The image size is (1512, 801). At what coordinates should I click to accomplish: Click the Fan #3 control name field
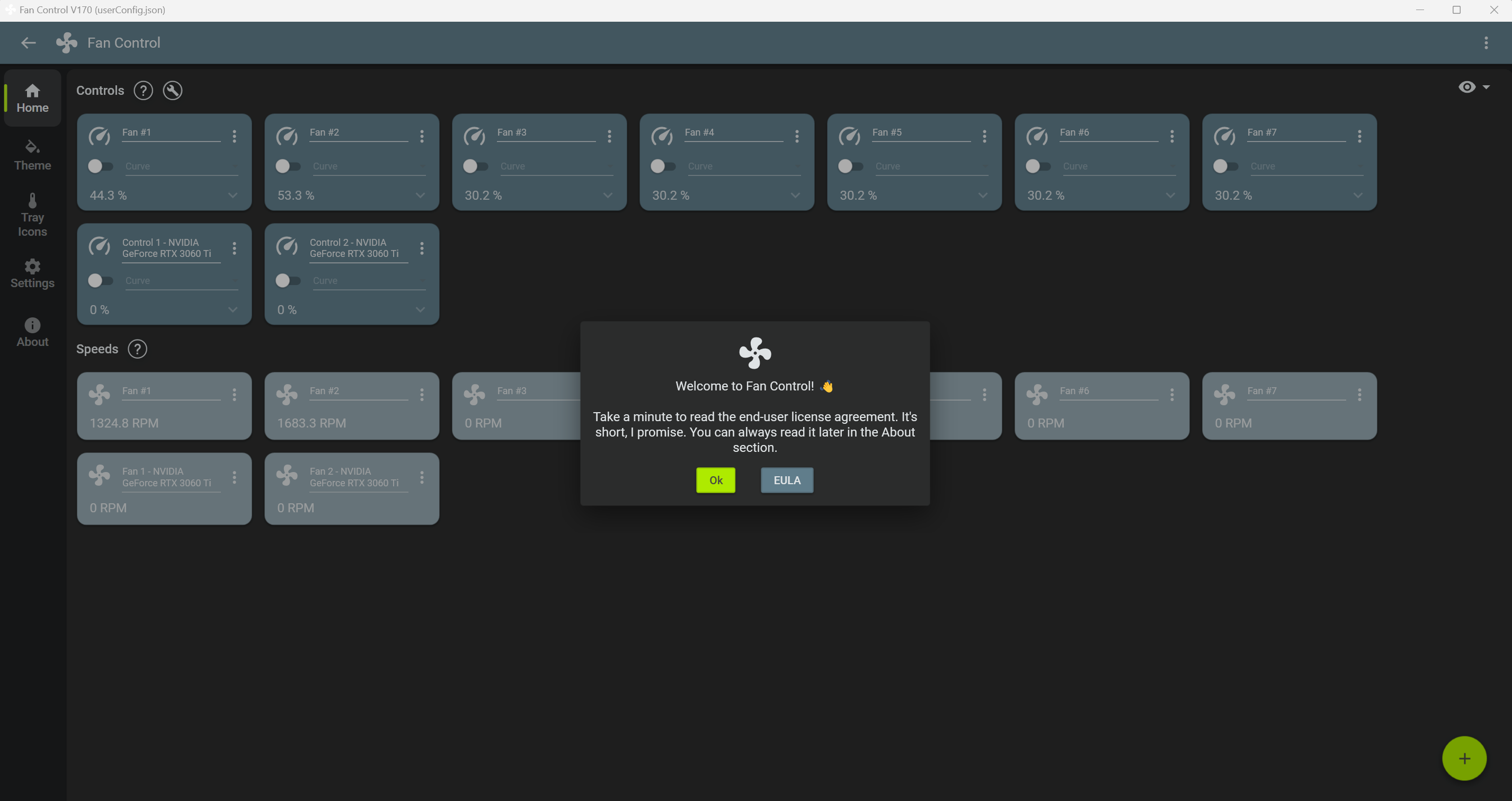[545, 132]
